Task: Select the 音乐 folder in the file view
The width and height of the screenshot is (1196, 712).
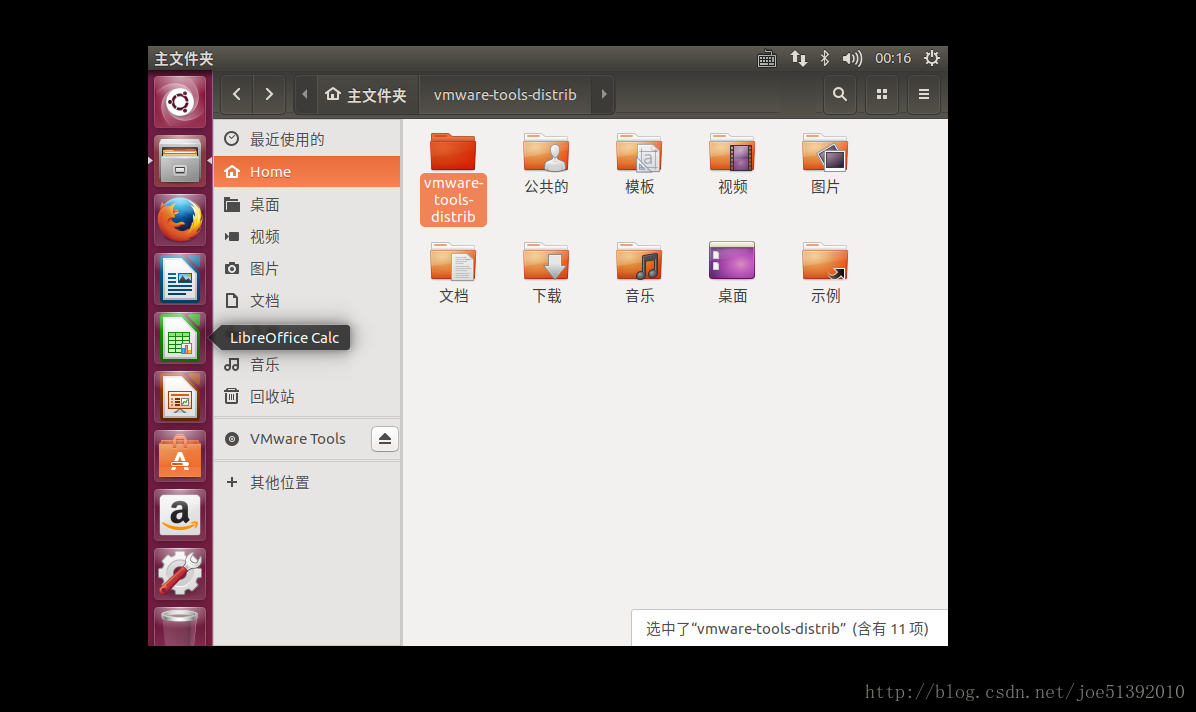Action: pos(639,273)
